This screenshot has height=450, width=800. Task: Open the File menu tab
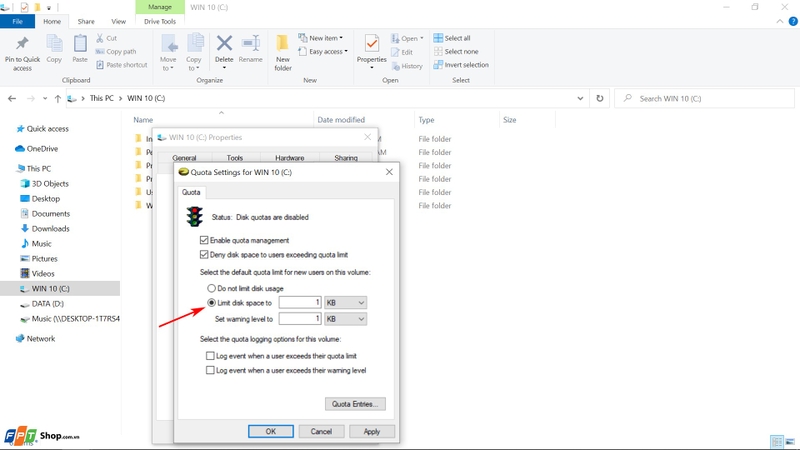(17, 21)
